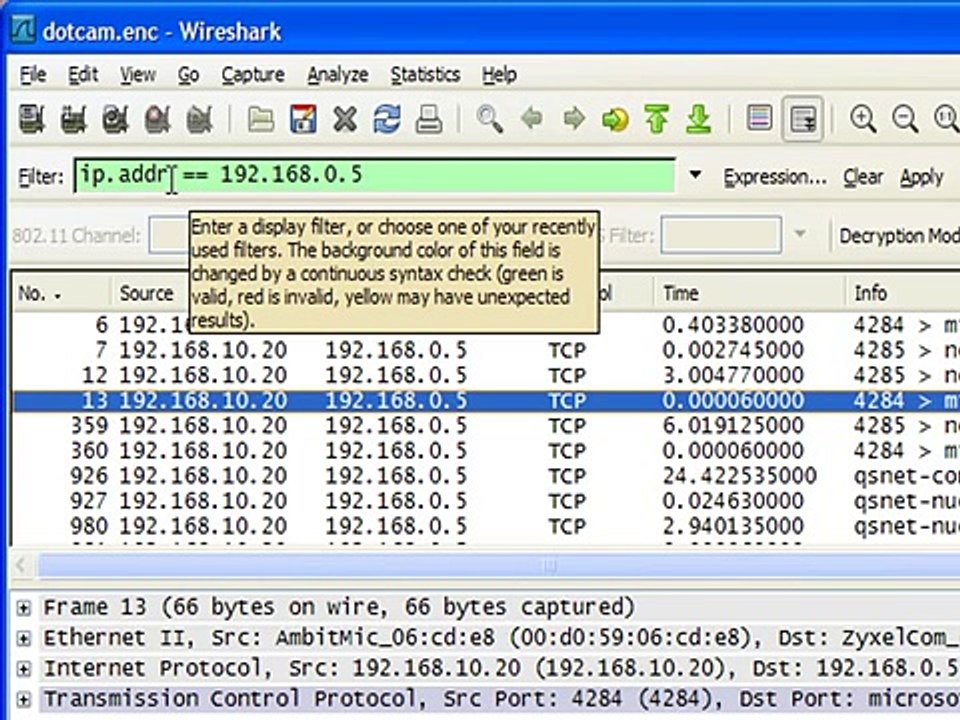Select packet number 360 row
The height and width of the screenshot is (720, 960).
(x=486, y=451)
